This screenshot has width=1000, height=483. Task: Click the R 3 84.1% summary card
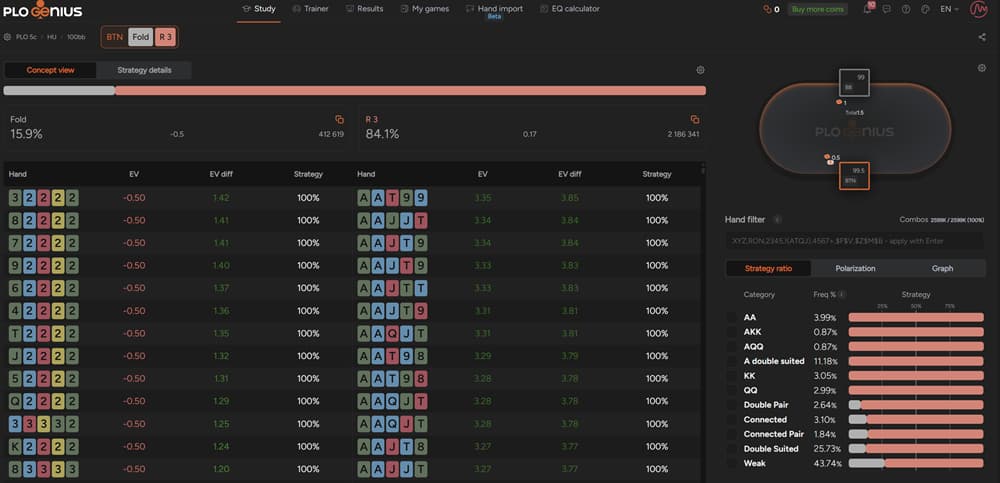pos(532,128)
